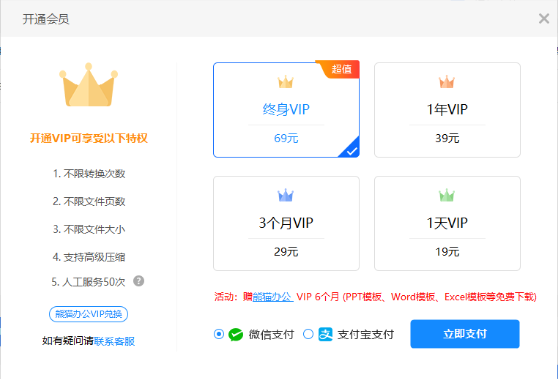Click the Alipay blue logo
This screenshot has width=558, height=379.
pos(325,334)
